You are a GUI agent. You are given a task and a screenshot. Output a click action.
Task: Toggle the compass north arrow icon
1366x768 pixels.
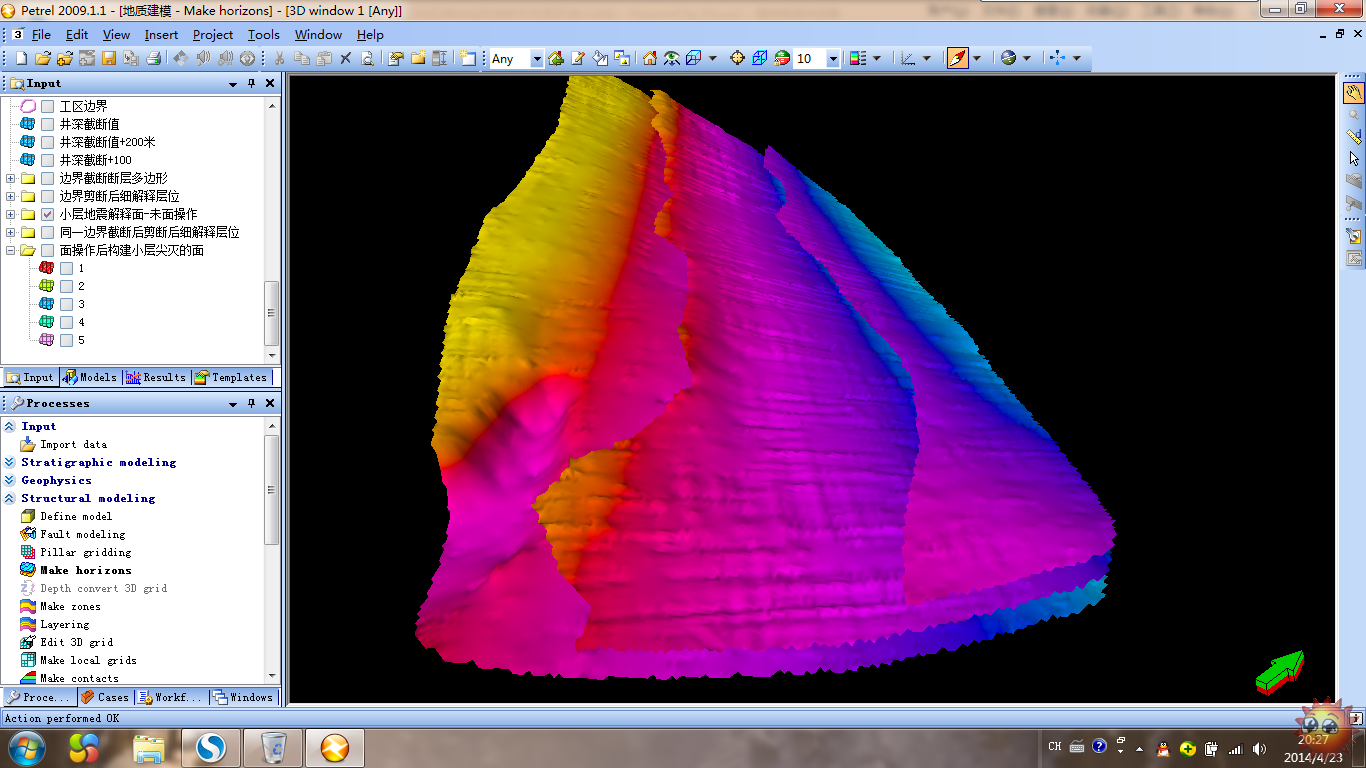pos(958,58)
